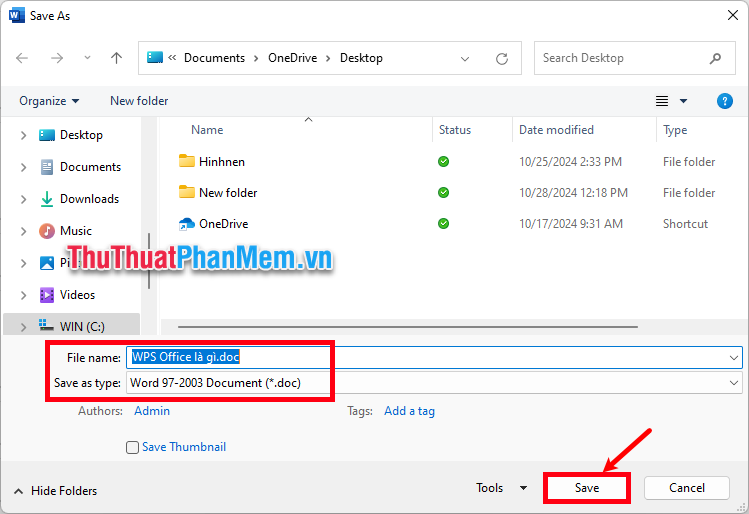749x514 pixels.
Task: Expand the address bar history dropdown
Action: point(465,59)
